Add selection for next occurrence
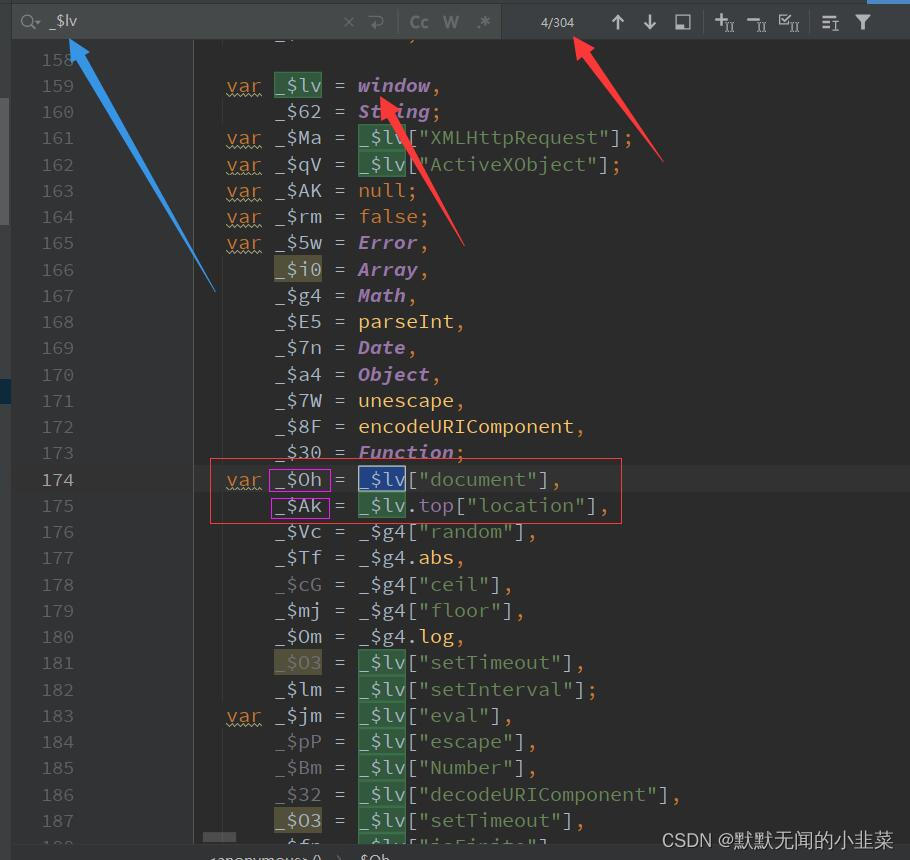910x860 pixels. 724,22
